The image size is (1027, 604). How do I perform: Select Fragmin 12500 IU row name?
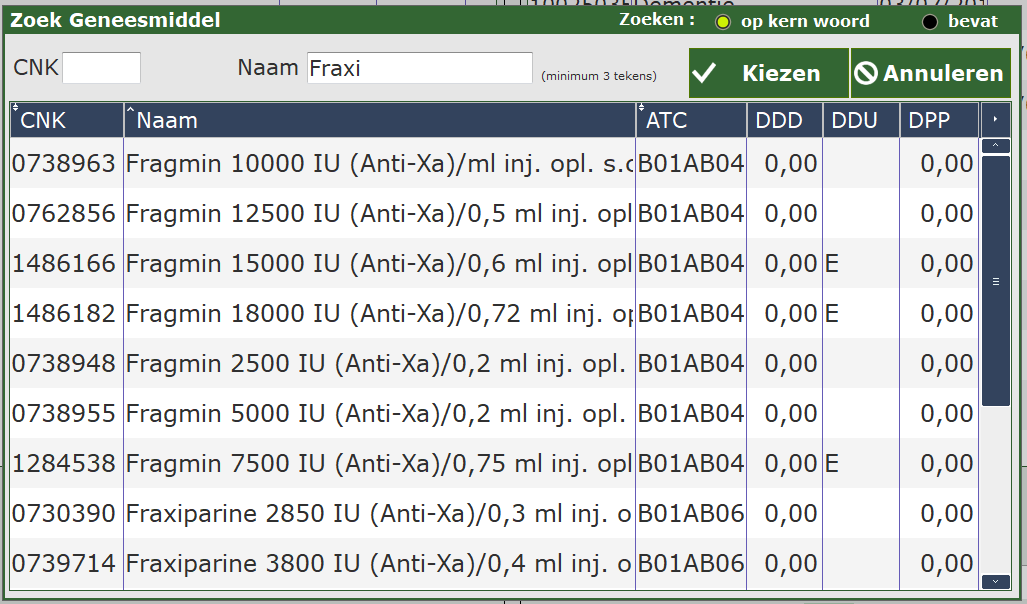(380, 213)
